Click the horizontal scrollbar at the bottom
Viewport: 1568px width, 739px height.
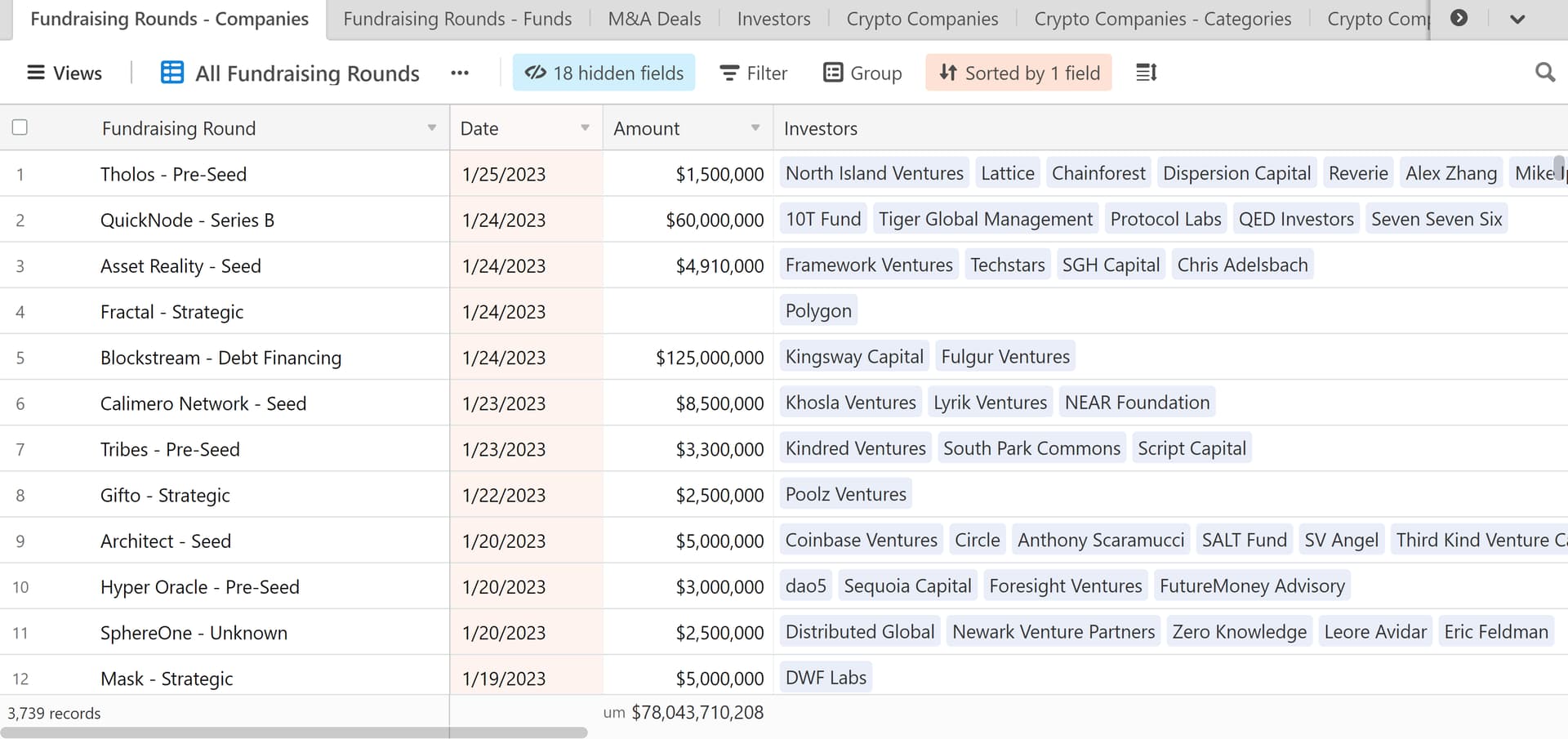click(294, 732)
